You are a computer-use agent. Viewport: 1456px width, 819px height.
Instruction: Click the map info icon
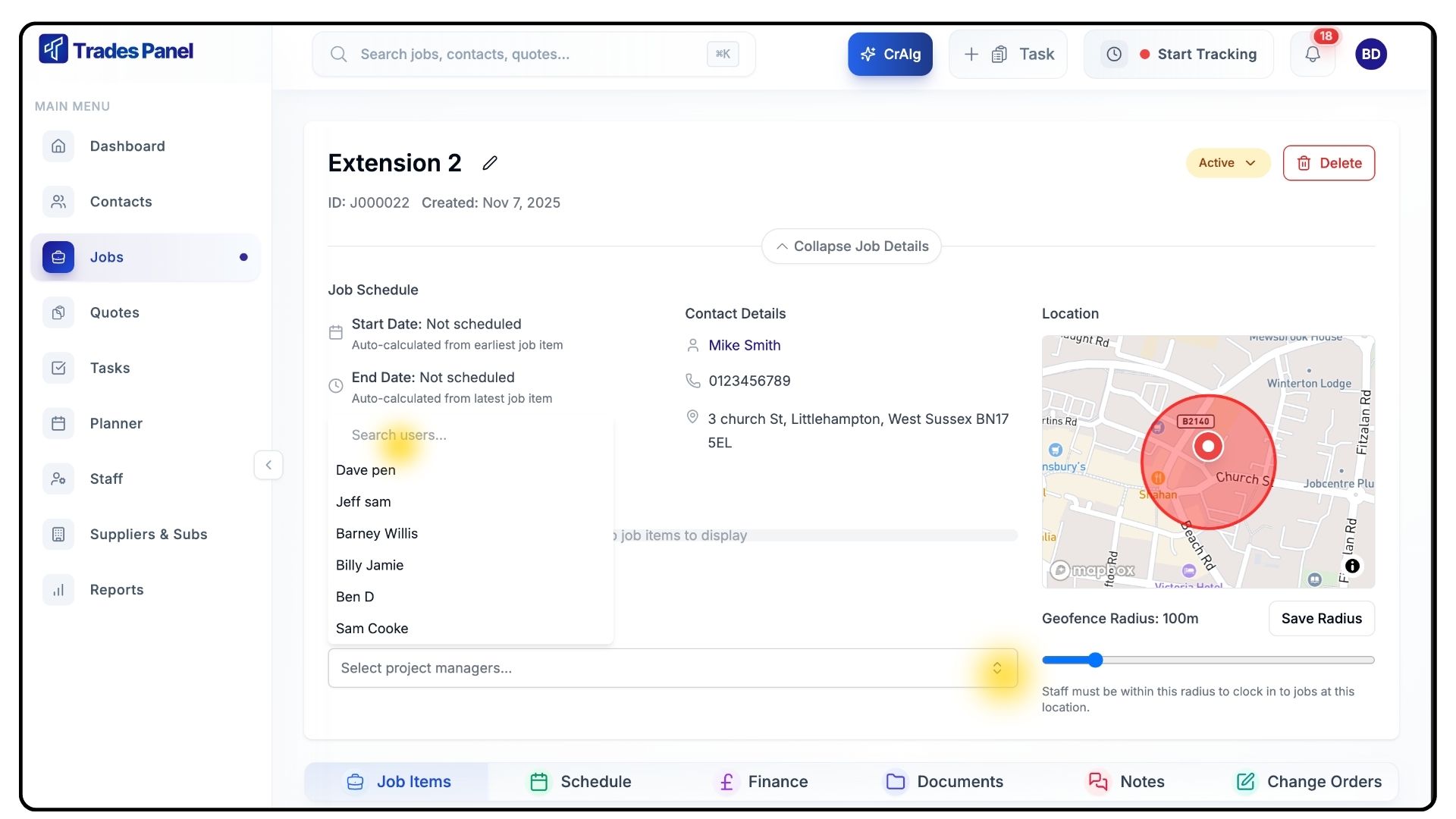pos(1352,566)
